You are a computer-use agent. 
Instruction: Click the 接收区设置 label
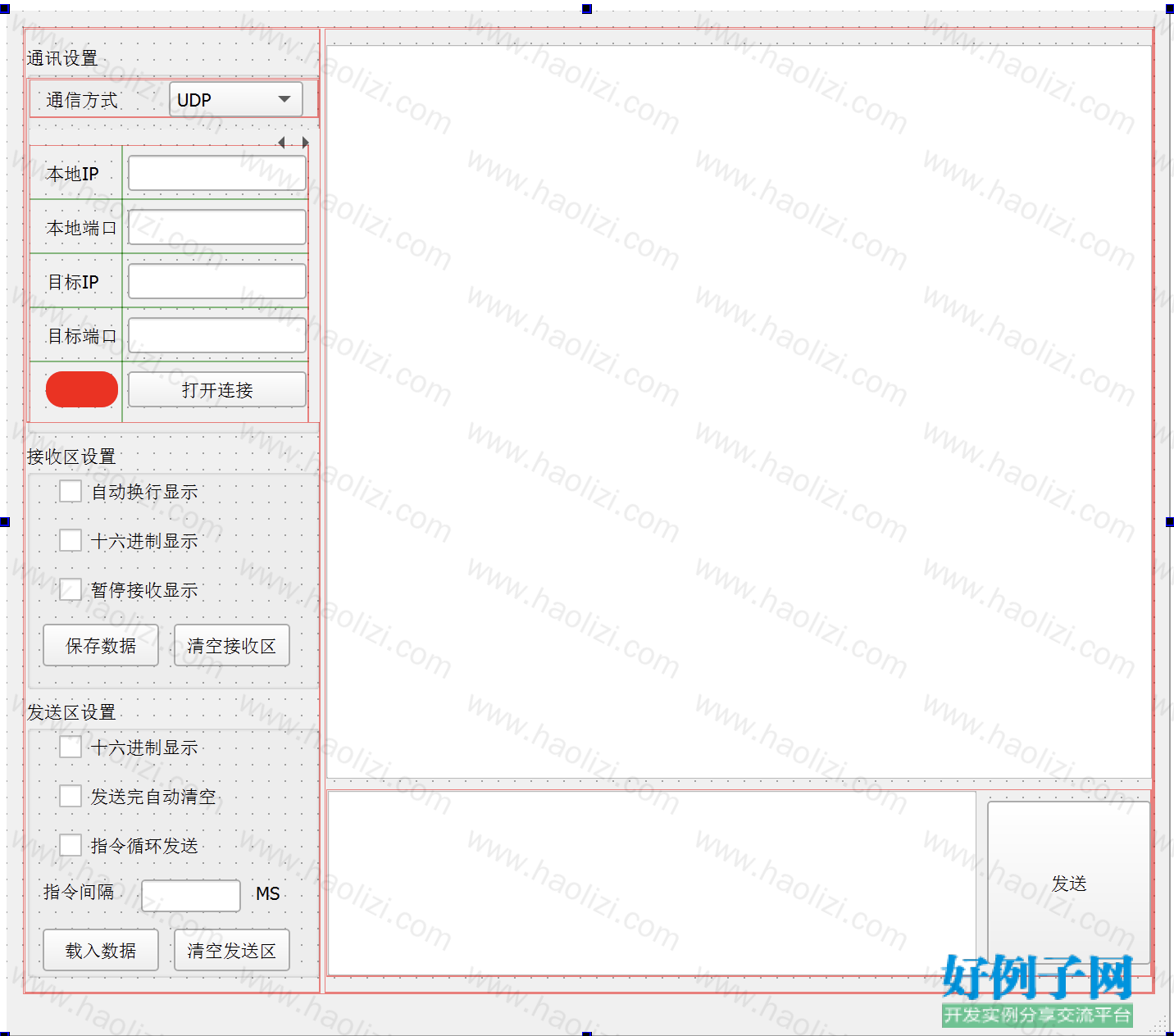click(x=71, y=457)
